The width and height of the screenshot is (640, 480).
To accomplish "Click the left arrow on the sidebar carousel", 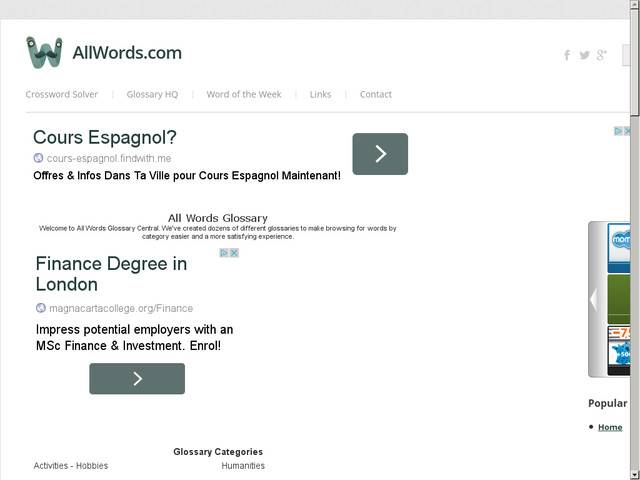I will [594, 300].
